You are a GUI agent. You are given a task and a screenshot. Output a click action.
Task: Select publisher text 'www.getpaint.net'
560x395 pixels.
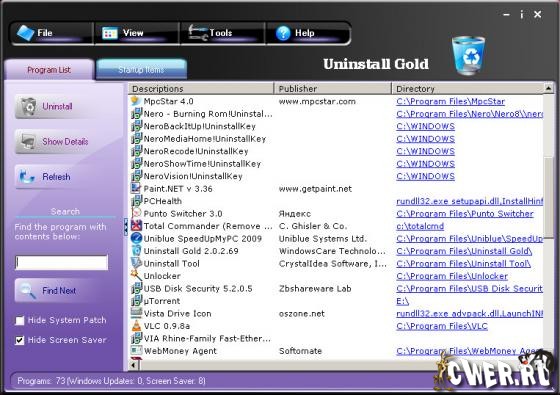coord(315,189)
